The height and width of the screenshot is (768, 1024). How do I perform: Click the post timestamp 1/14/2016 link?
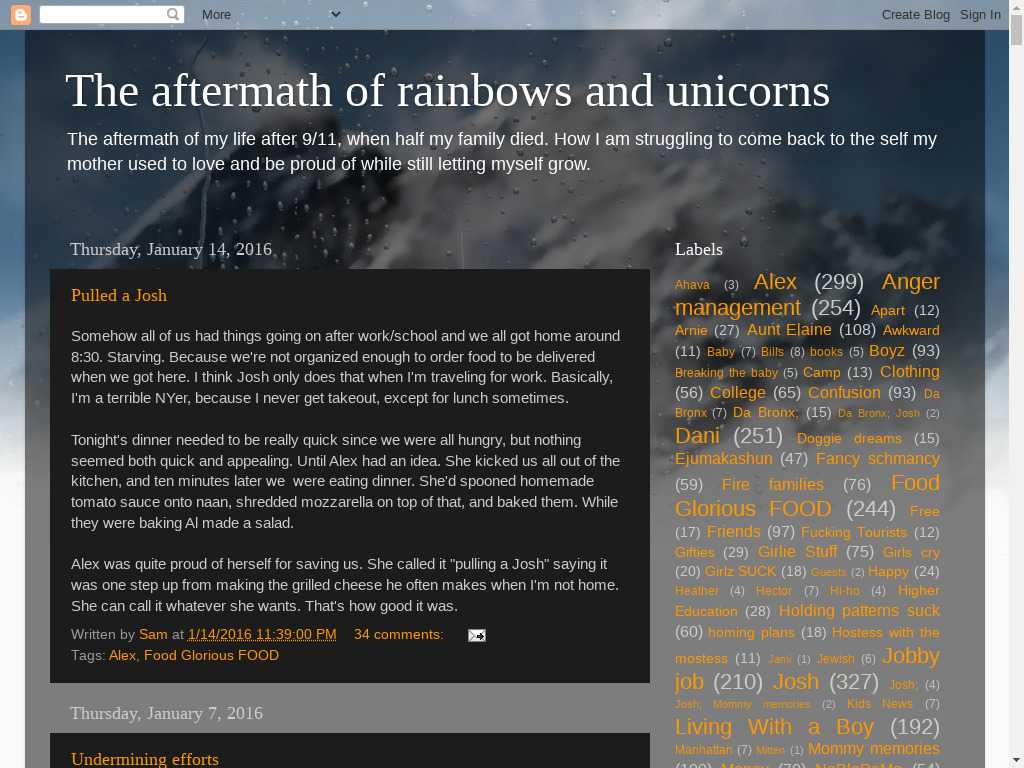tap(262, 634)
